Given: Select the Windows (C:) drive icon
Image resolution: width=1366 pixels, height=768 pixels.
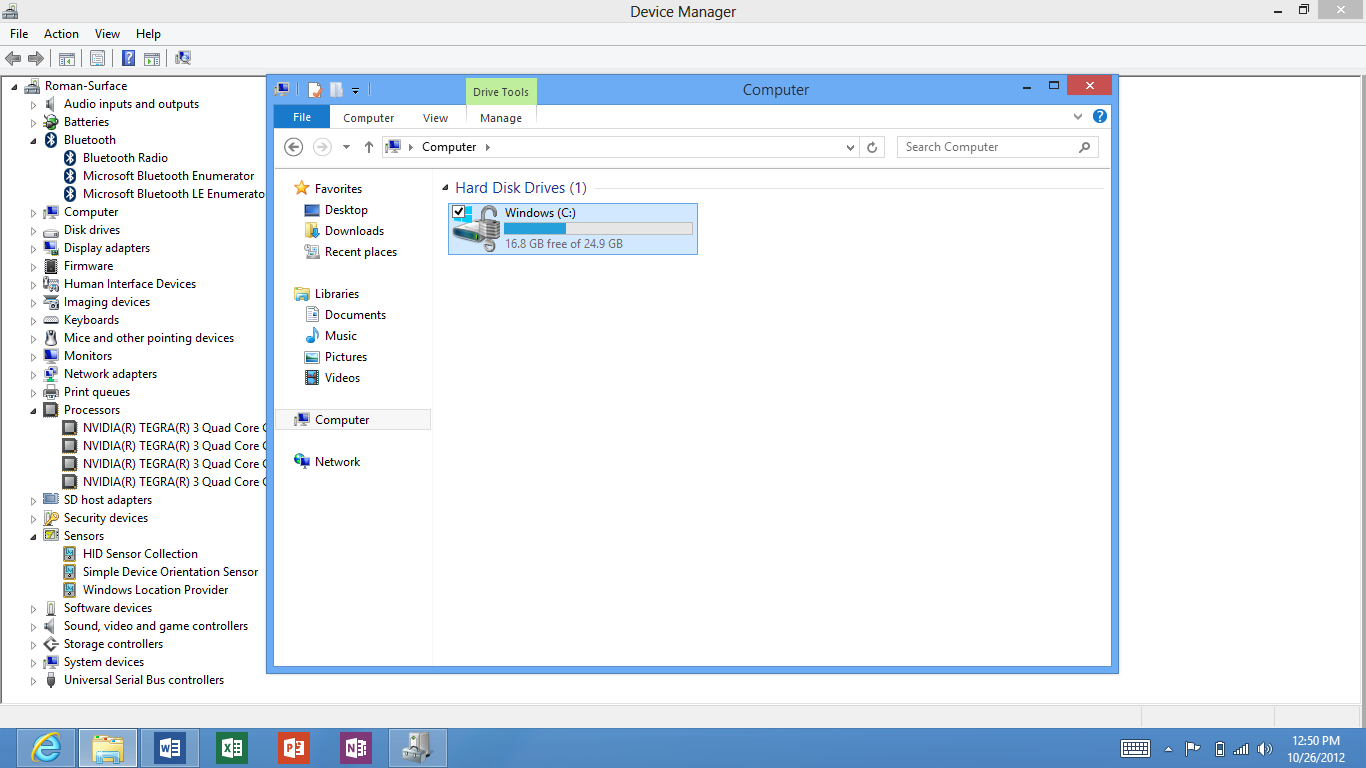Looking at the screenshot, I should click(475, 229).
